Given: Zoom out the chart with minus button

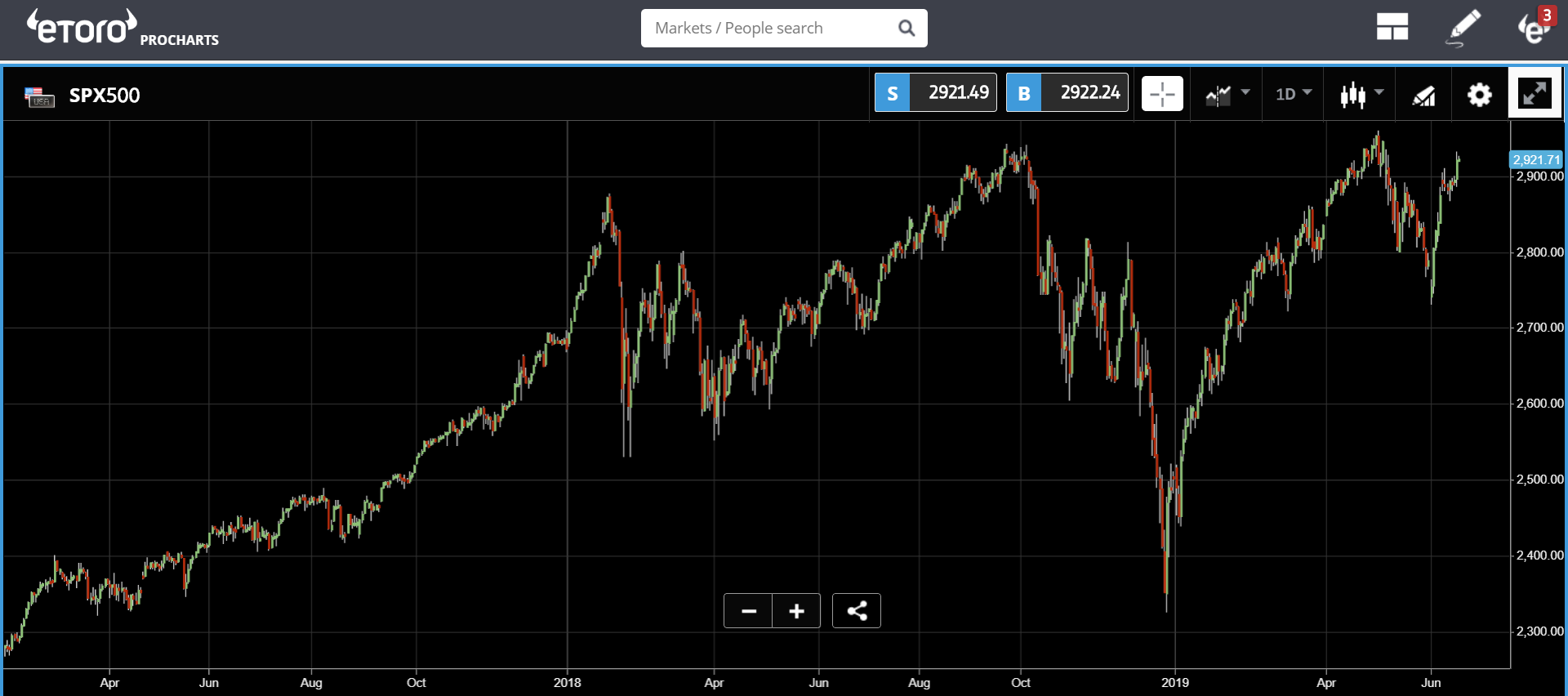Looking at the screenshot, I should tap(748, 611).
